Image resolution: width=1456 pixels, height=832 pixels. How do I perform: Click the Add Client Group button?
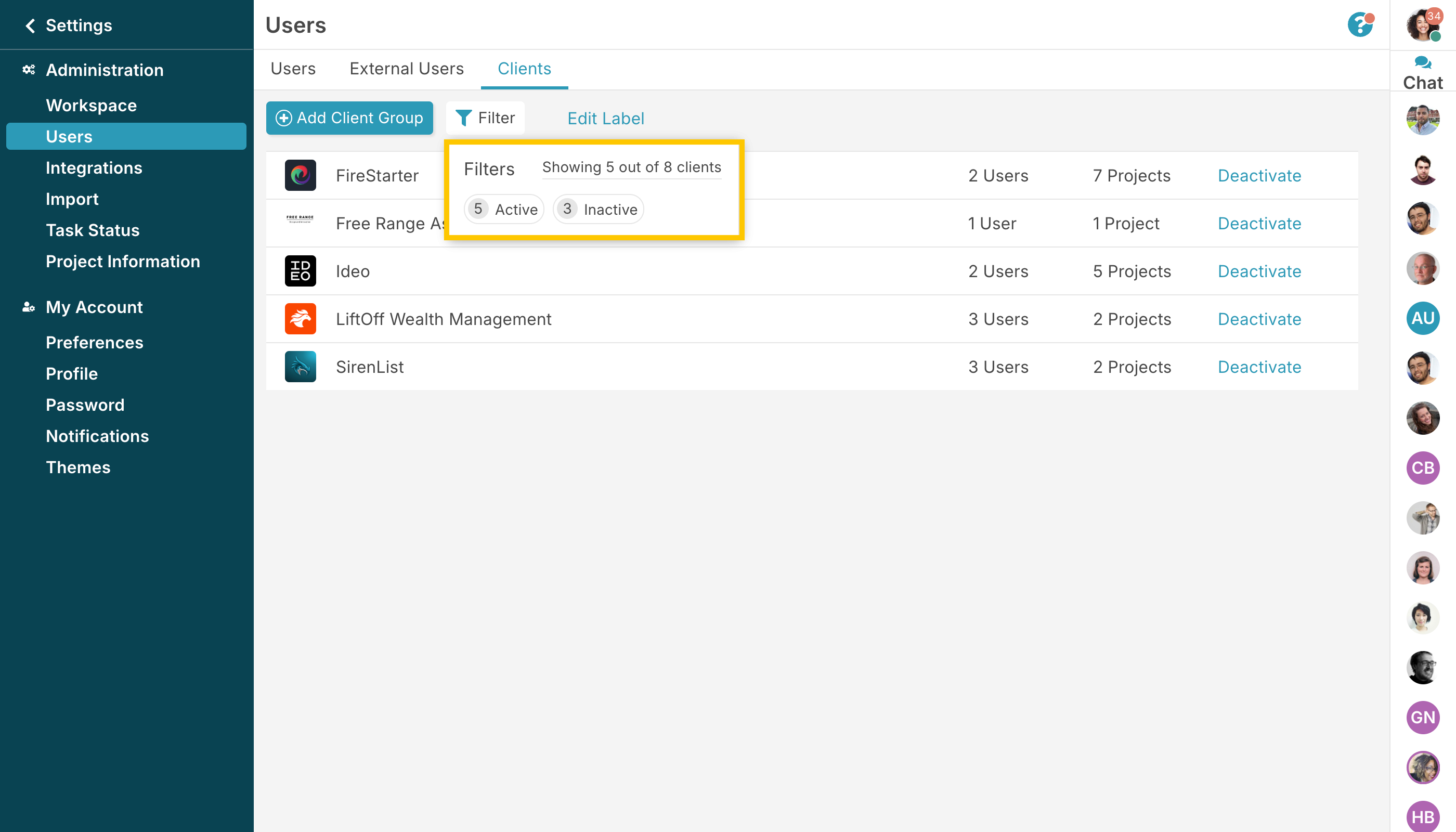coord(349,118)
